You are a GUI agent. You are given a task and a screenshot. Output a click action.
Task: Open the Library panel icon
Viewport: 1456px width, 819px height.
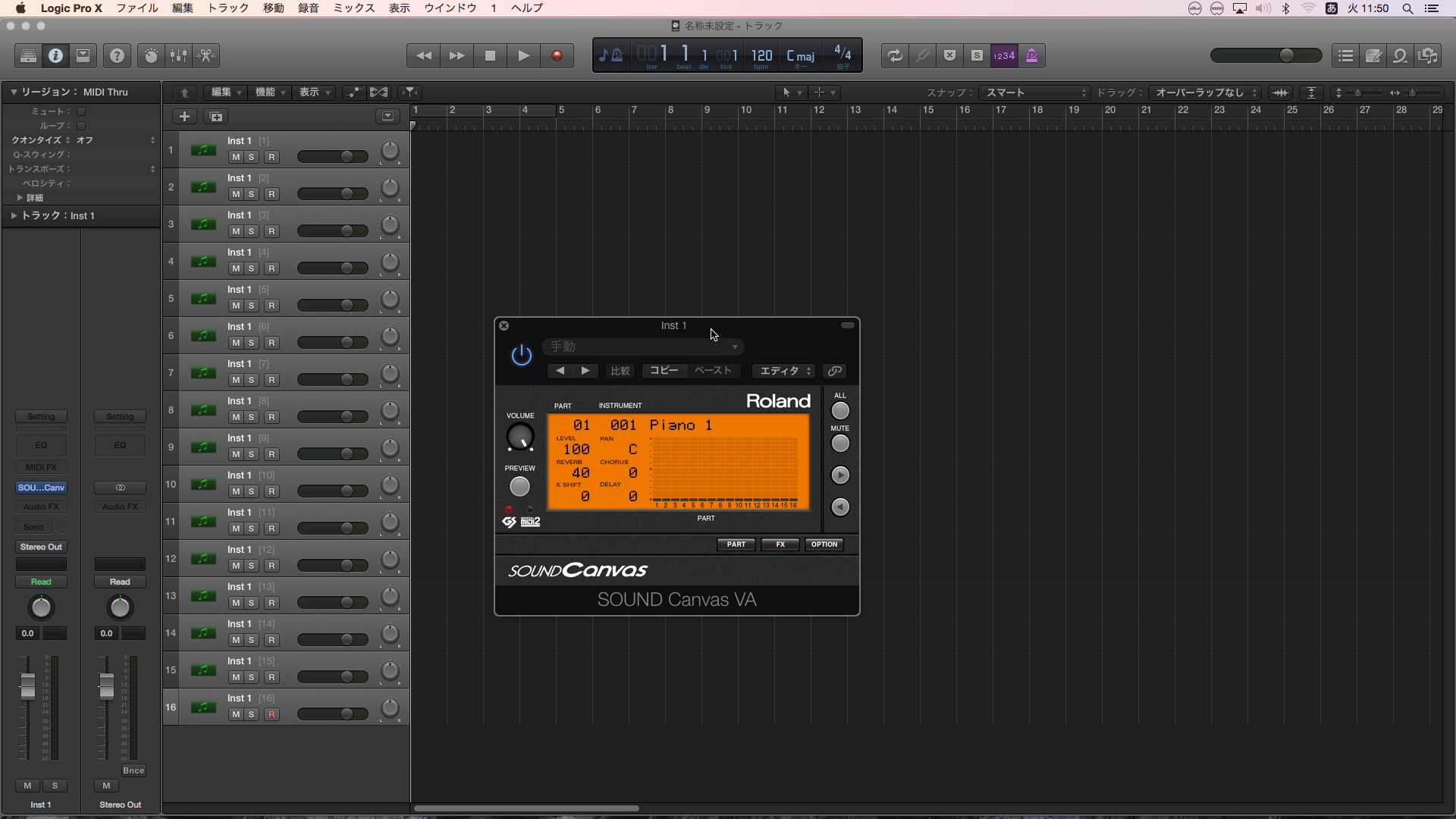[x=28, y=55]
